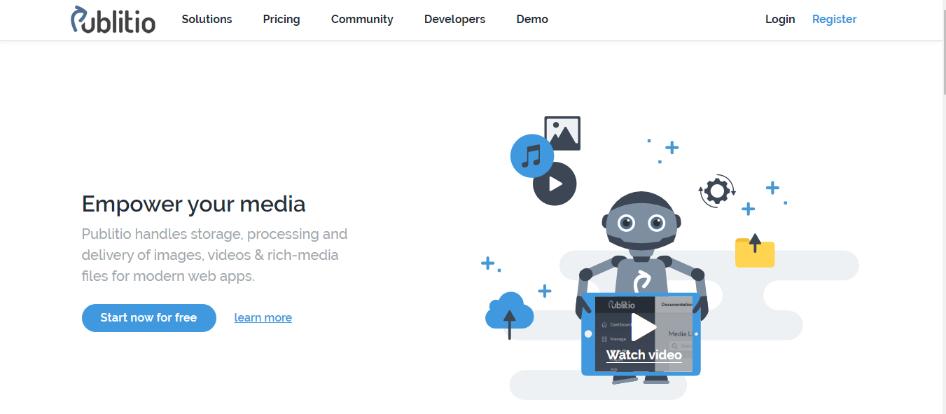946x414 pixels.
Task: Click the Publitio logo
Action: point(113,19)
